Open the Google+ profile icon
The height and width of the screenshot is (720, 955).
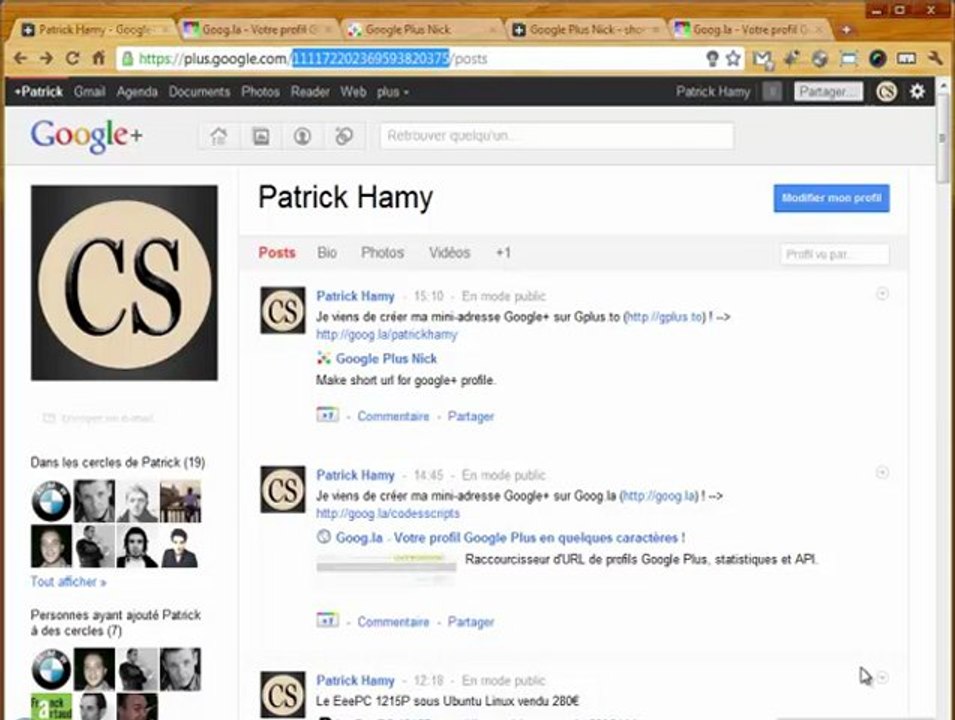[302, 136]
